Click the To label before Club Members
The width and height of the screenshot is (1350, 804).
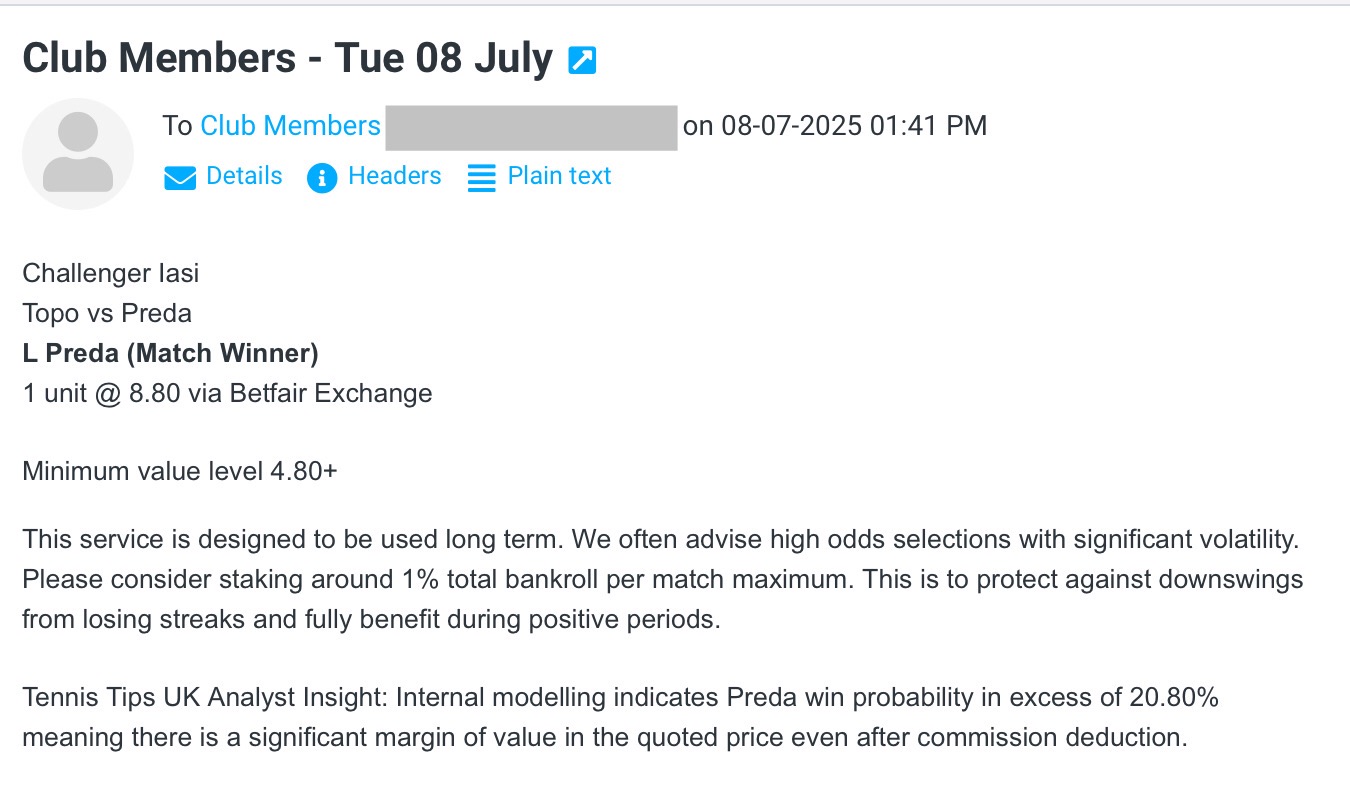click(177, 126)
